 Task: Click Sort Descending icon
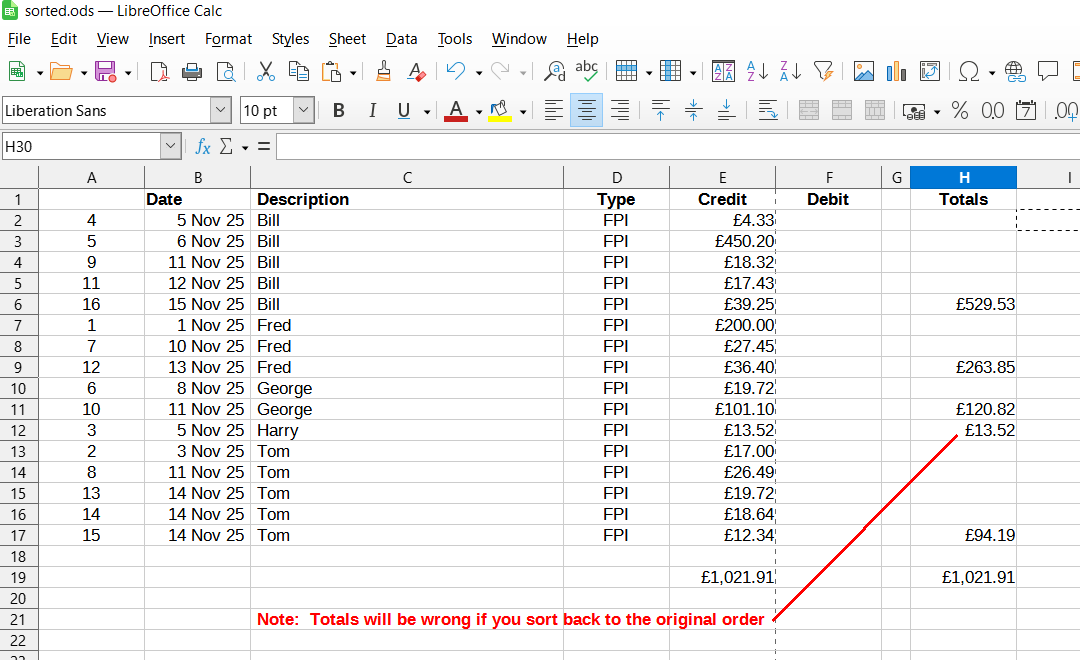tap(790, 71)
